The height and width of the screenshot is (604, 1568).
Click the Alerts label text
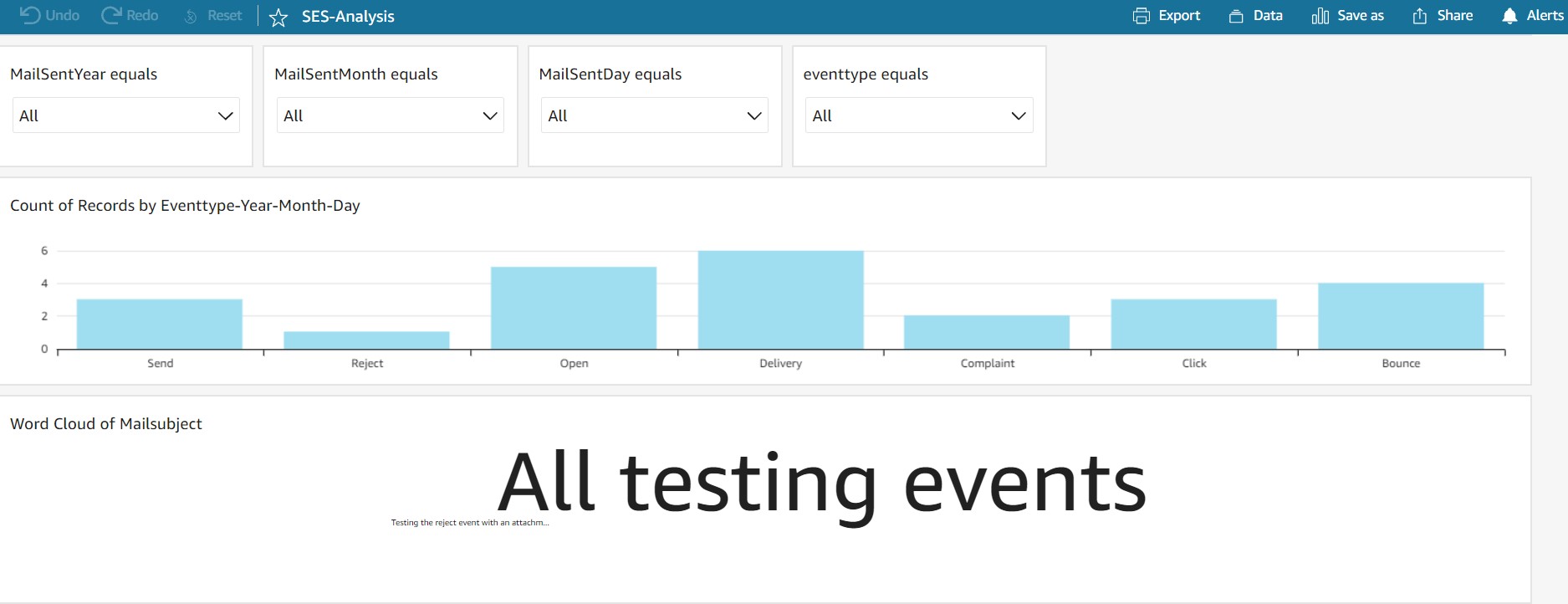click(1545, 15)
